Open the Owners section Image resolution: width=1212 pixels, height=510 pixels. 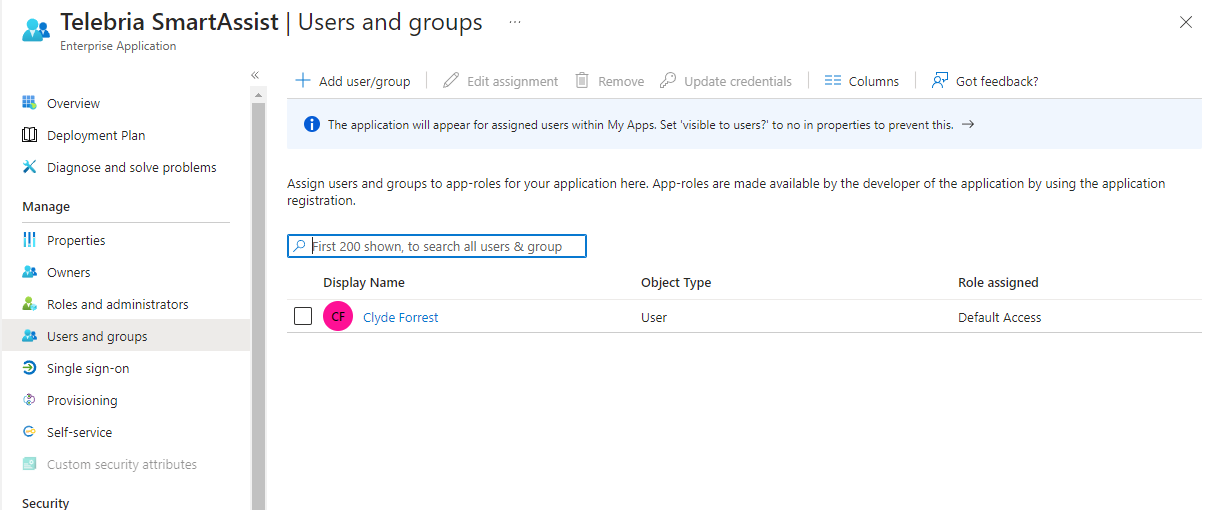(x=68, y=272)
